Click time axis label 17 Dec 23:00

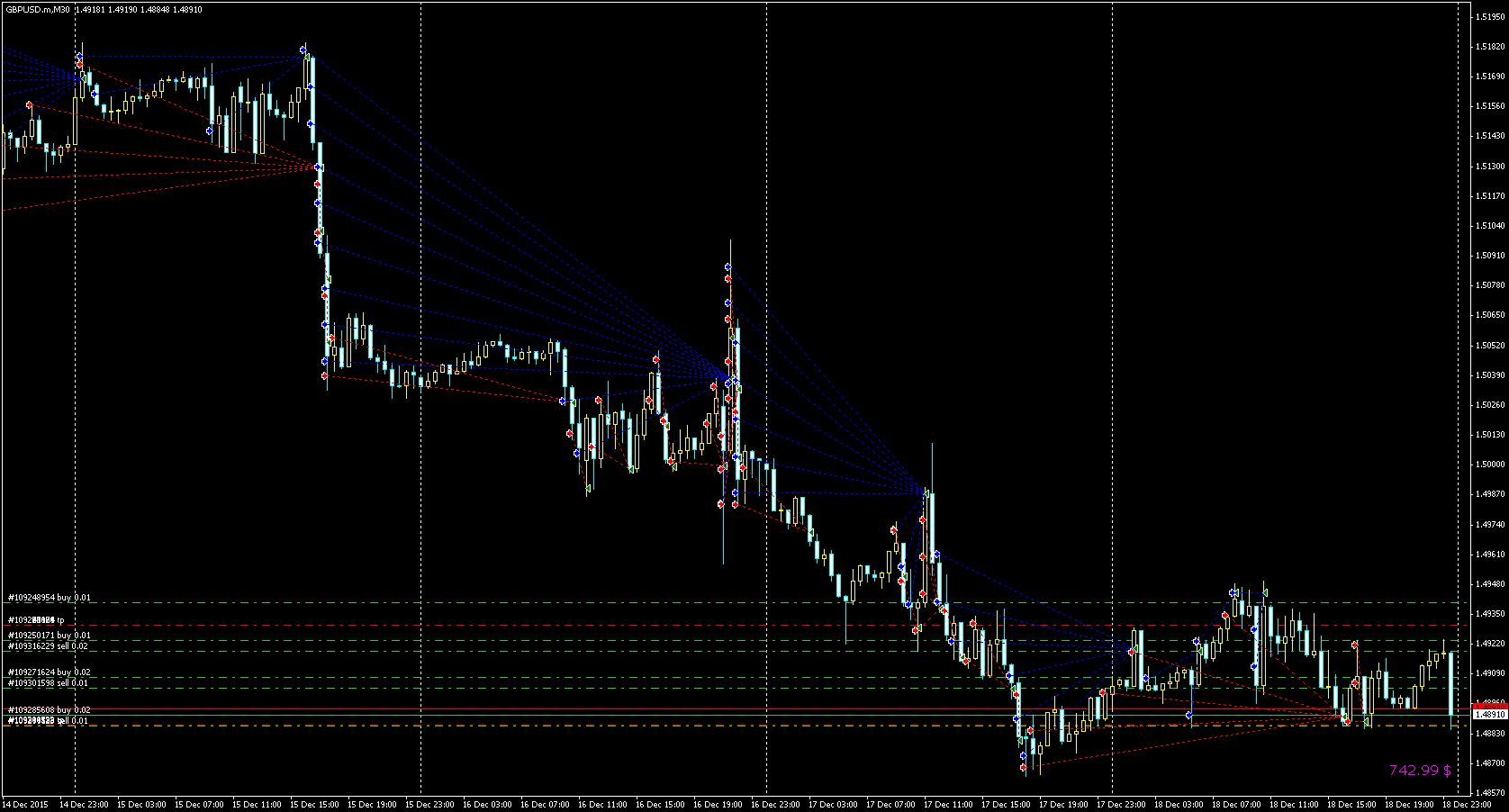point(1121,804)
